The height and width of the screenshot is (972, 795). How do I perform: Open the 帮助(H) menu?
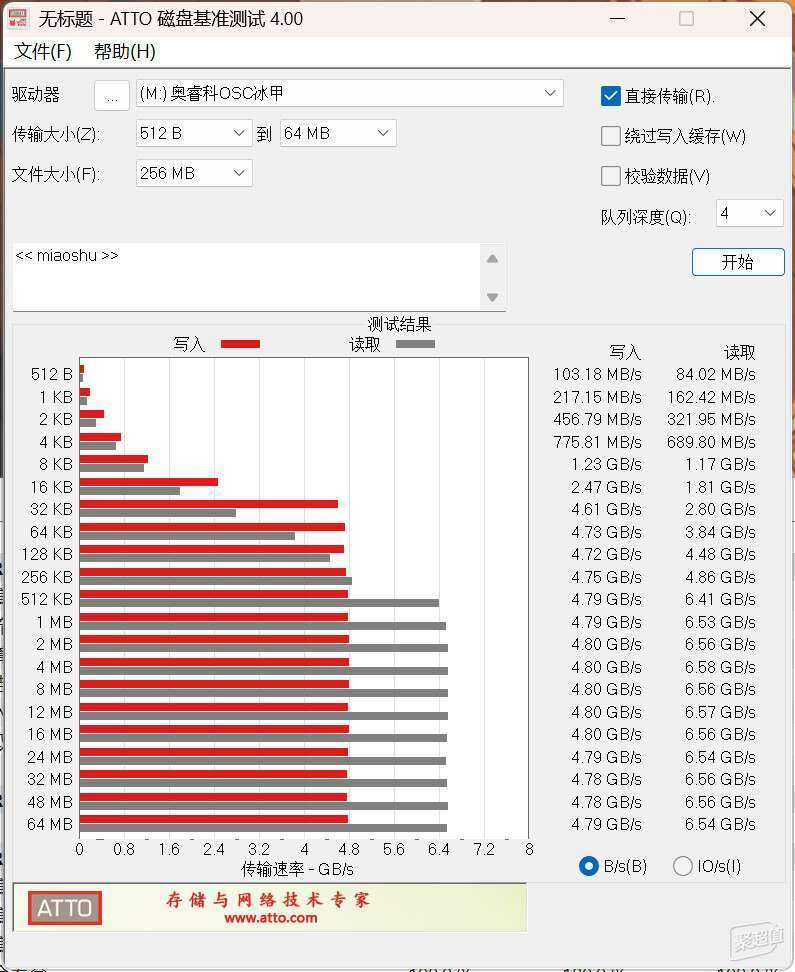125,51
